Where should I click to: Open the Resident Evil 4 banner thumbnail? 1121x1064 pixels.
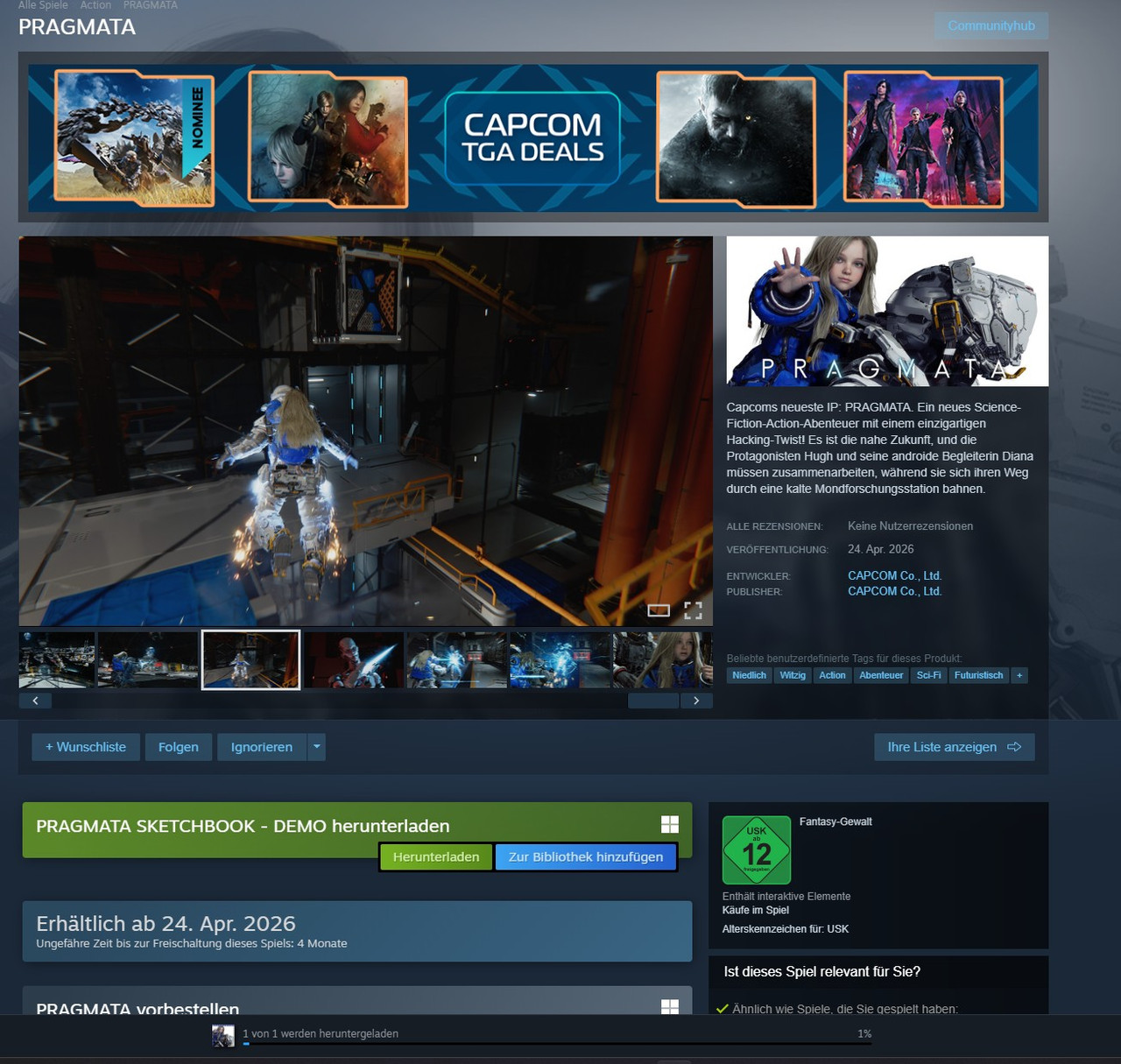[328, 138]
